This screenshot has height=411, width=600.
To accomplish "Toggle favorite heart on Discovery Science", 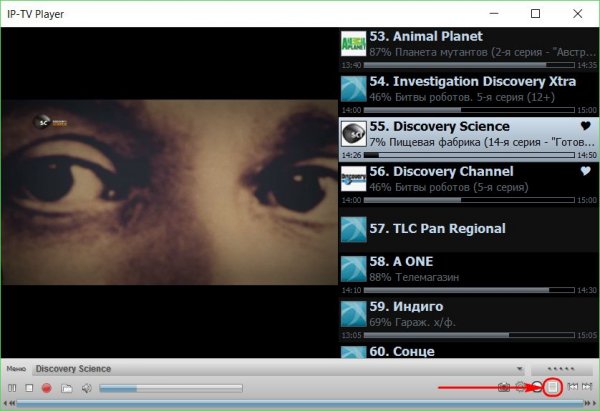I will 586,127.
